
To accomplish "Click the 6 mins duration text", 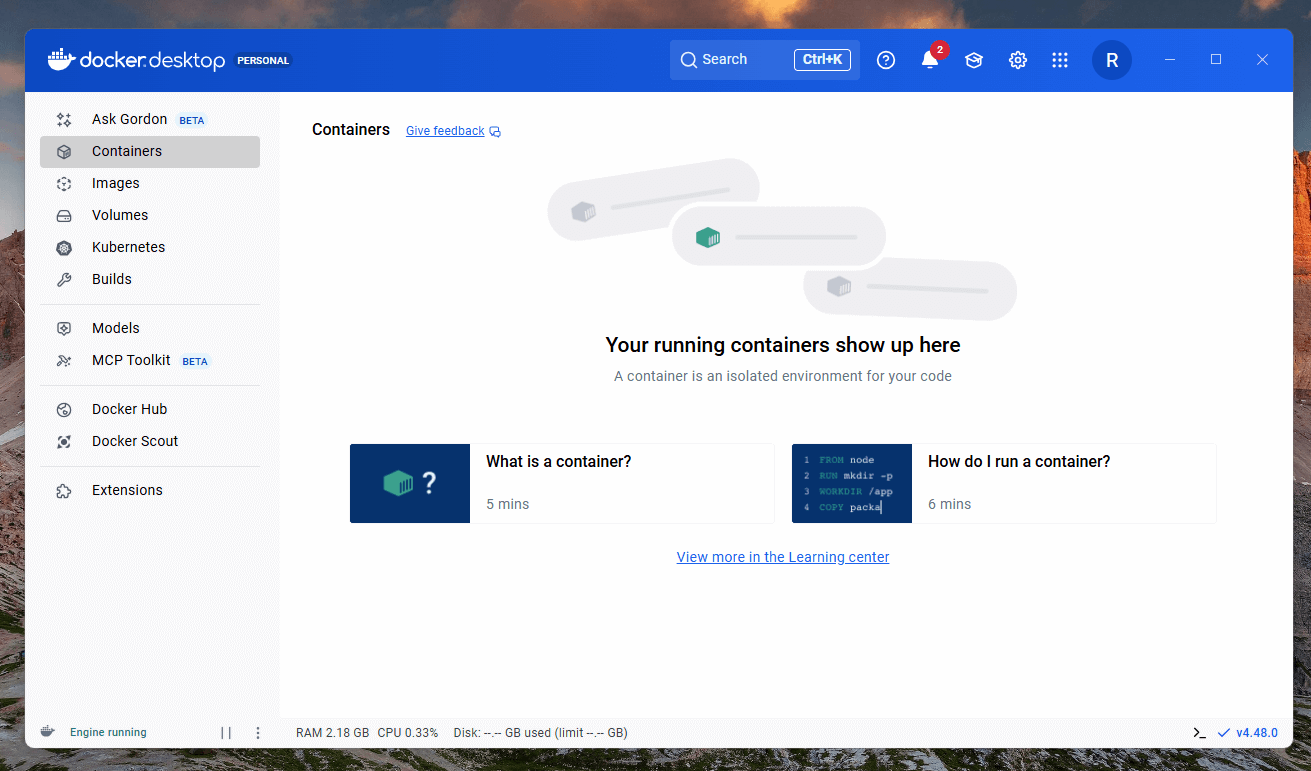I will tap(950, 504).
